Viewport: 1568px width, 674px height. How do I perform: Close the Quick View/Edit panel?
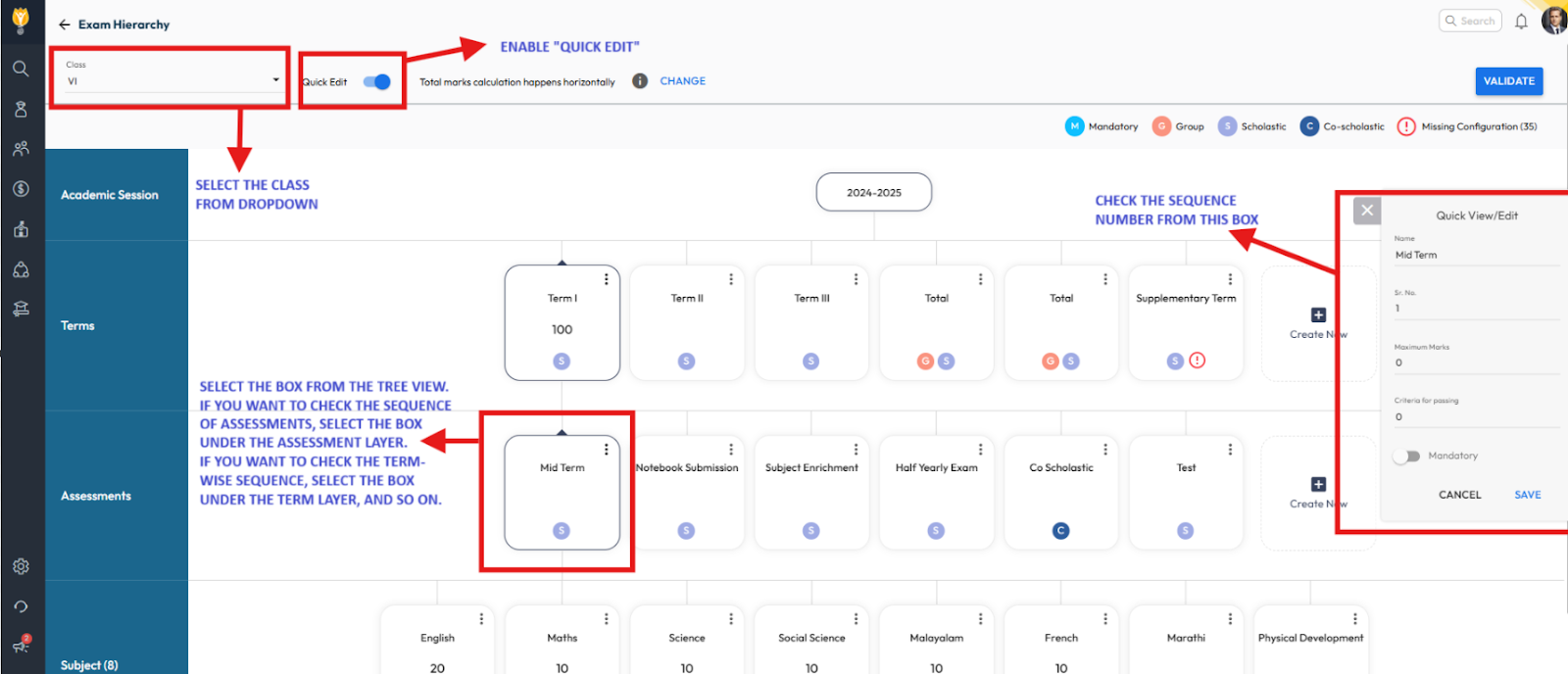[1367, 211]
